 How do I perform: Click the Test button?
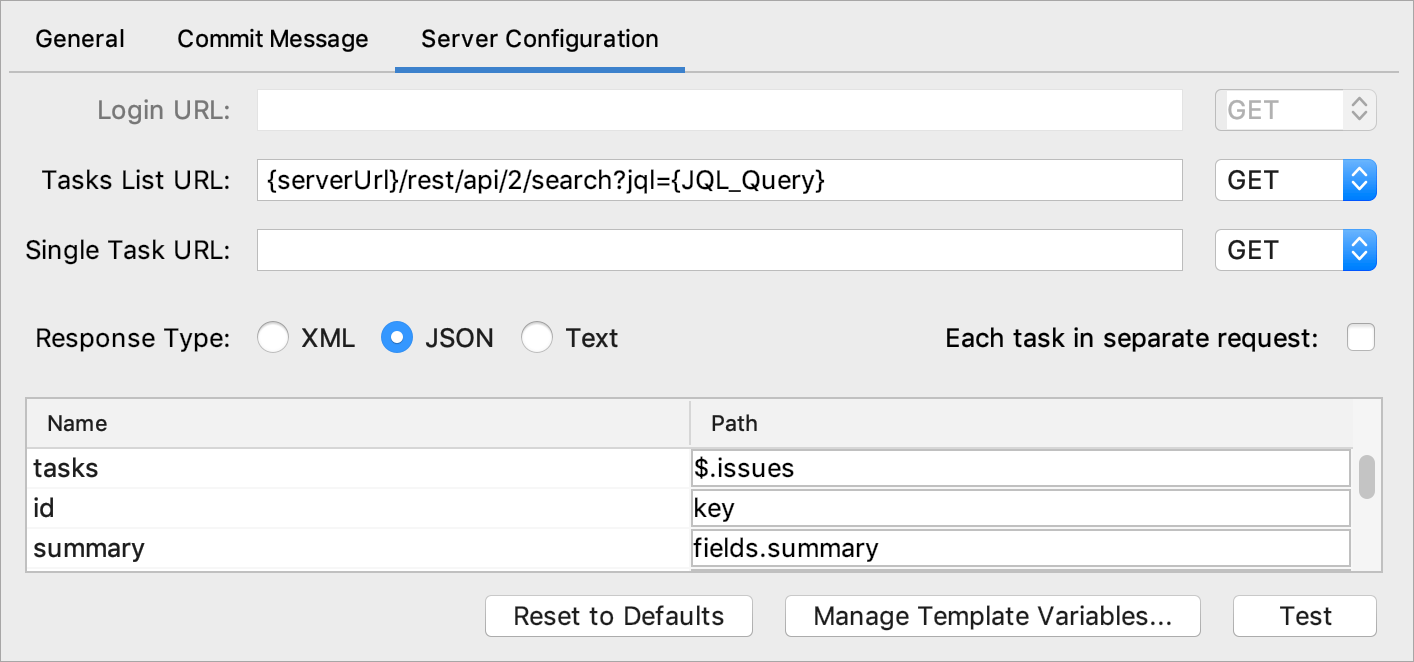[x=1304, y=616]
